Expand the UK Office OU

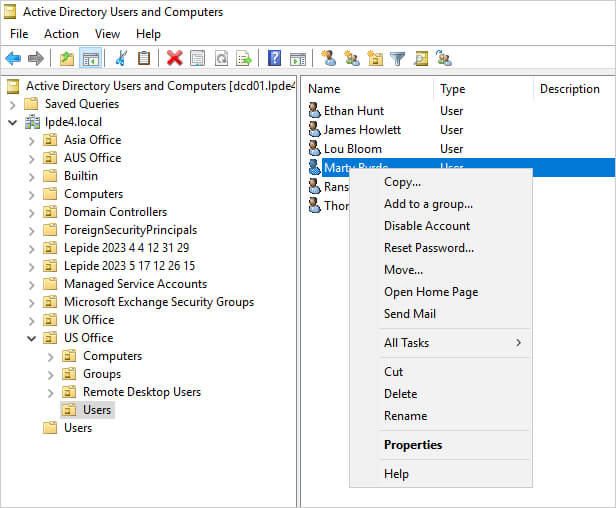point(31,321)
